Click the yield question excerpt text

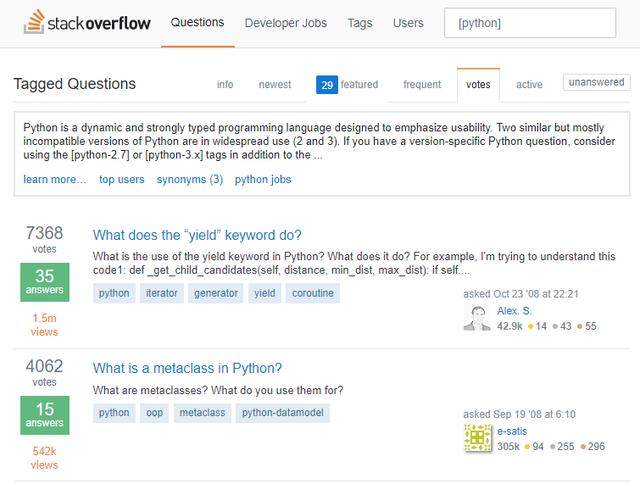pos(354,263)
